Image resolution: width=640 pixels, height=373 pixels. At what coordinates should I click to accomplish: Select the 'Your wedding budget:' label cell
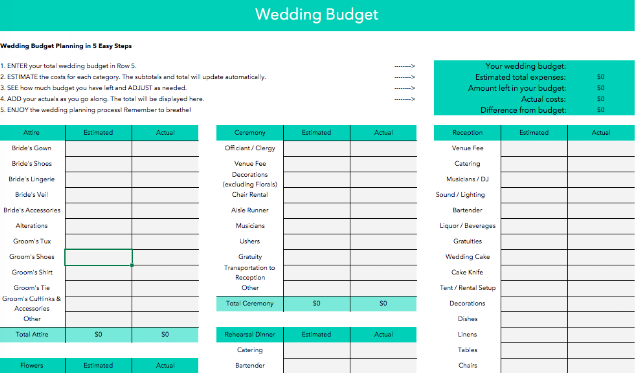[x=525, y=66]
